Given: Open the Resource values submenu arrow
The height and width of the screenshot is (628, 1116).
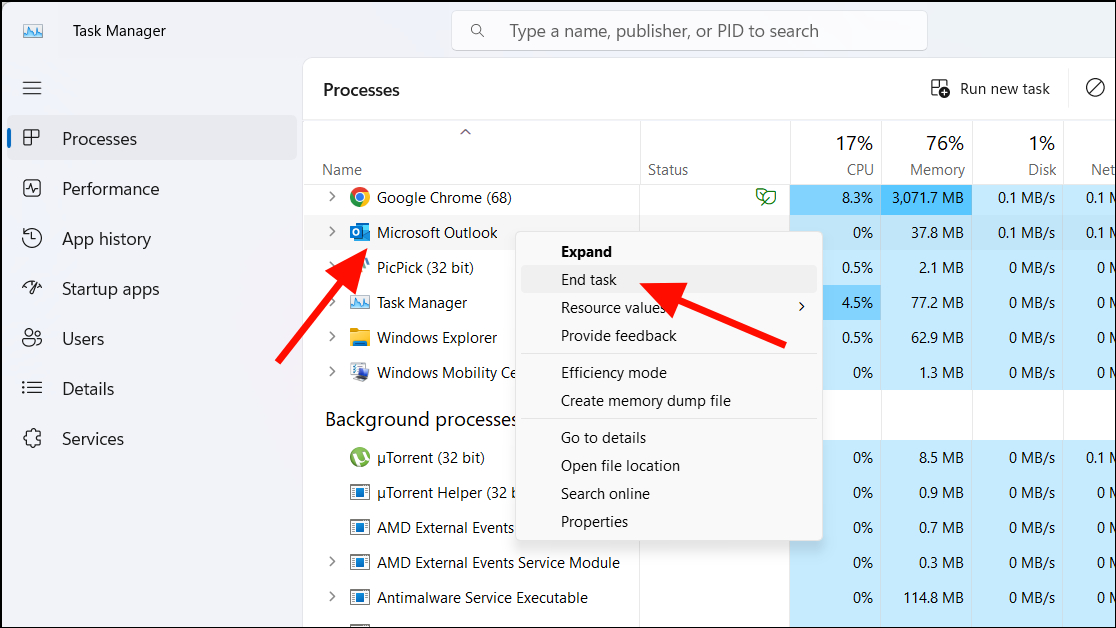Looking at the screenshot, I should (801, 307).
